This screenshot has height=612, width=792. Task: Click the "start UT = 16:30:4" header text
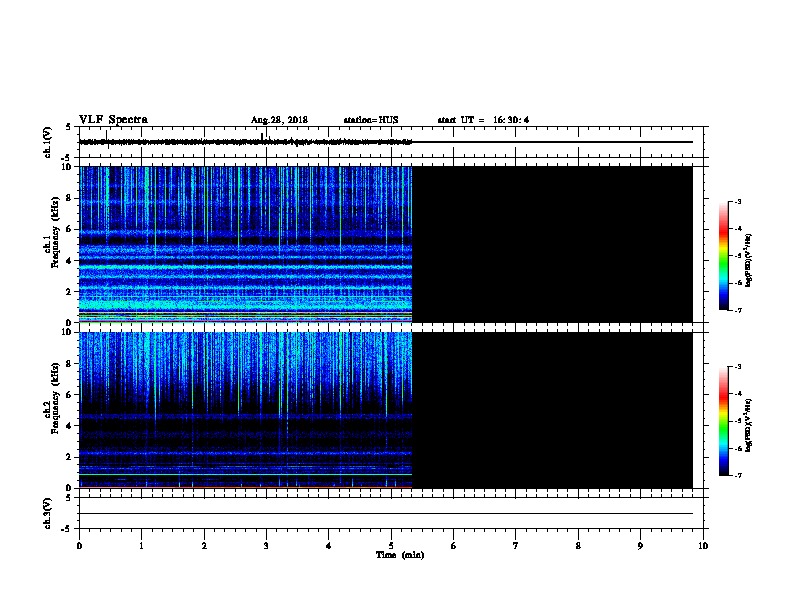[x=483, y=120]
